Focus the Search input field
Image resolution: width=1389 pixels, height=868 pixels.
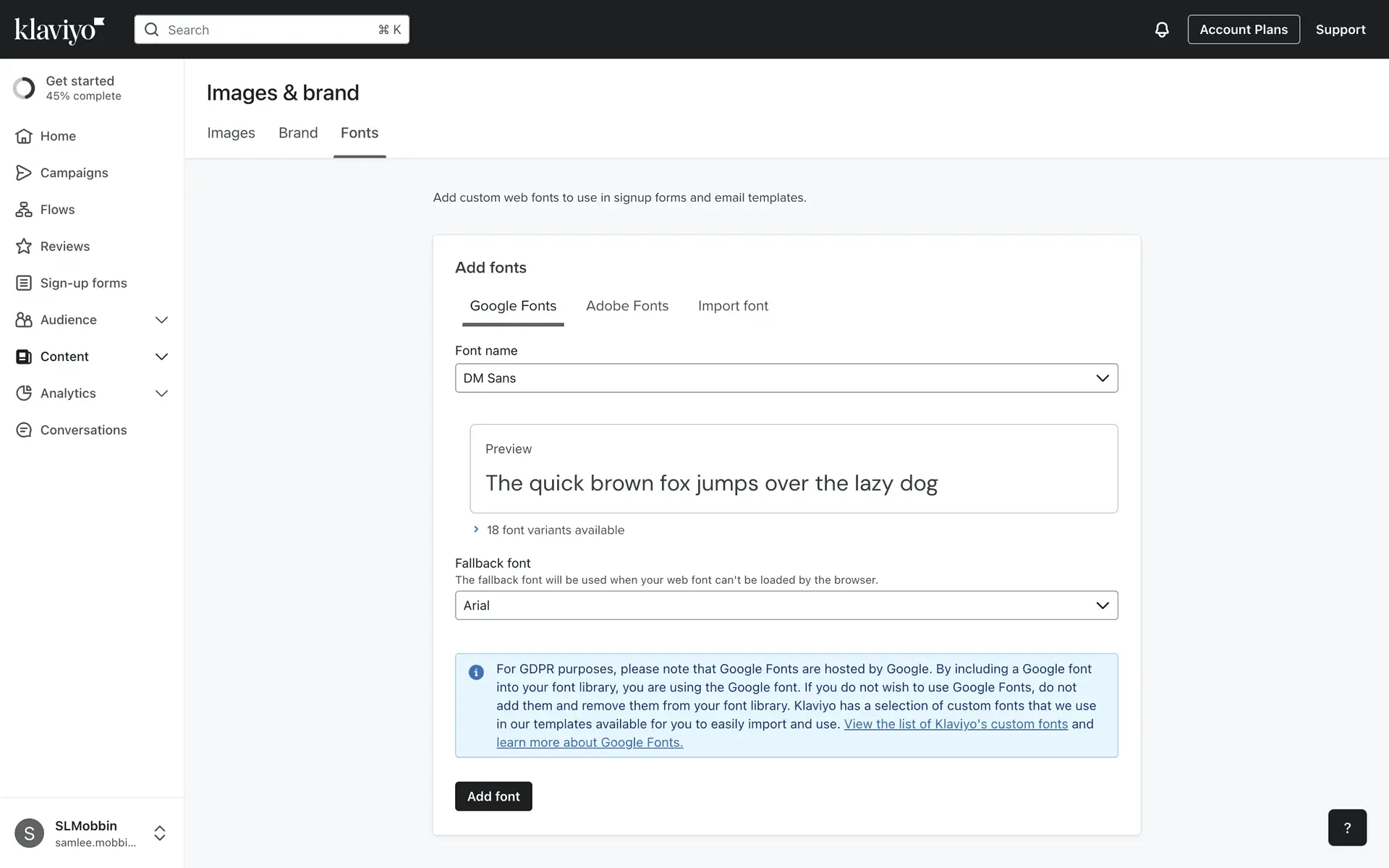(x=271, y=30)
